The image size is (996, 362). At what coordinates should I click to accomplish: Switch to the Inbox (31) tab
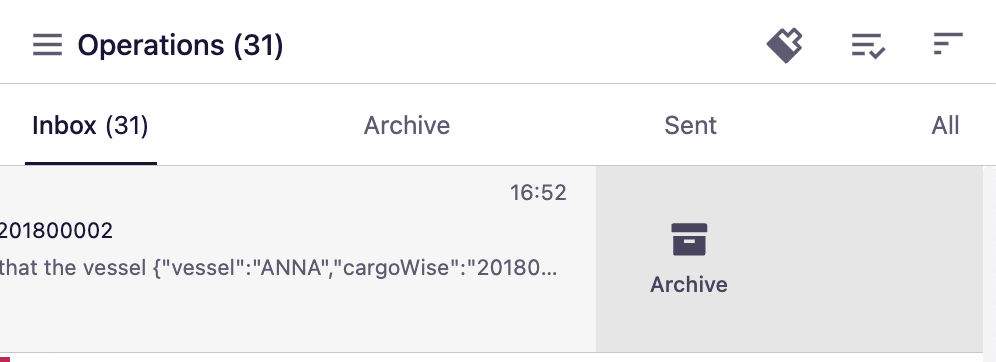[90, 126]
